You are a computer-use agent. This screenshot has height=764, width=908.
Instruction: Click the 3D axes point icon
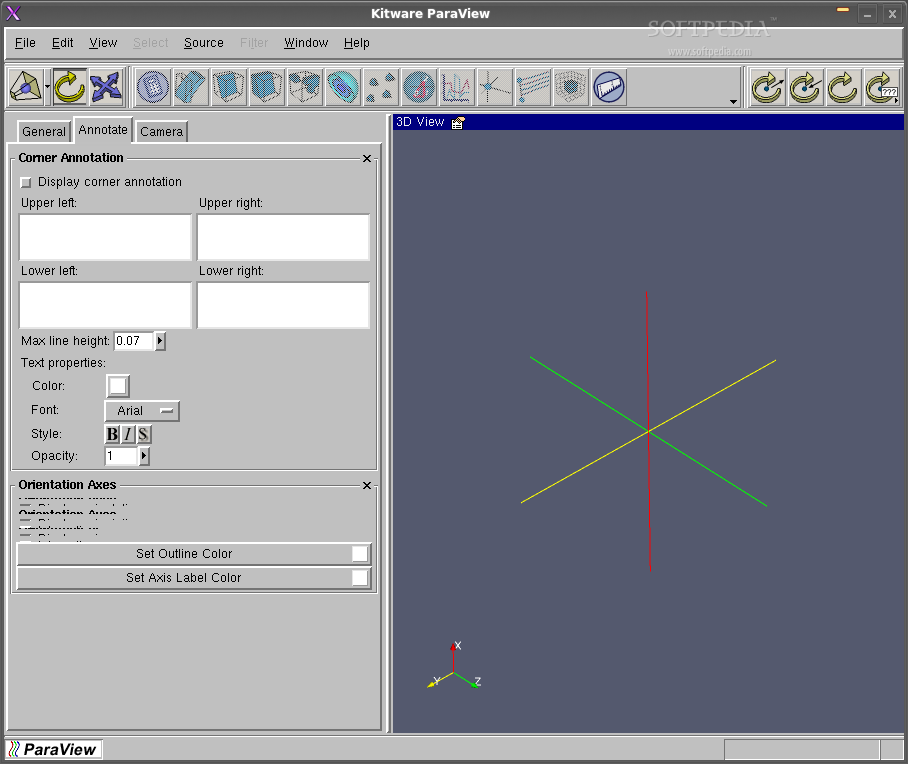(495, 87)
